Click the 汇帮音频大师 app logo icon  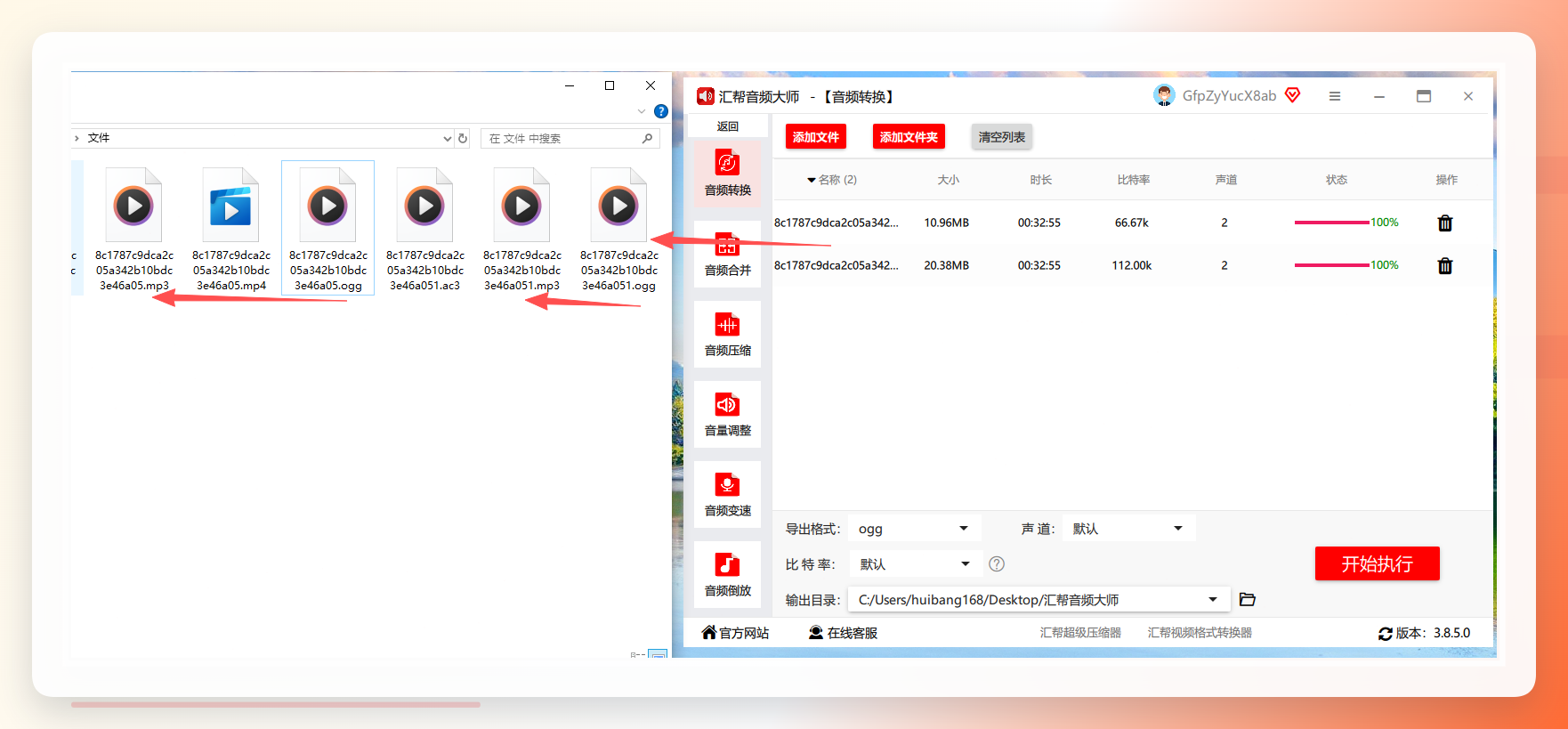click(x=706, y=96)
